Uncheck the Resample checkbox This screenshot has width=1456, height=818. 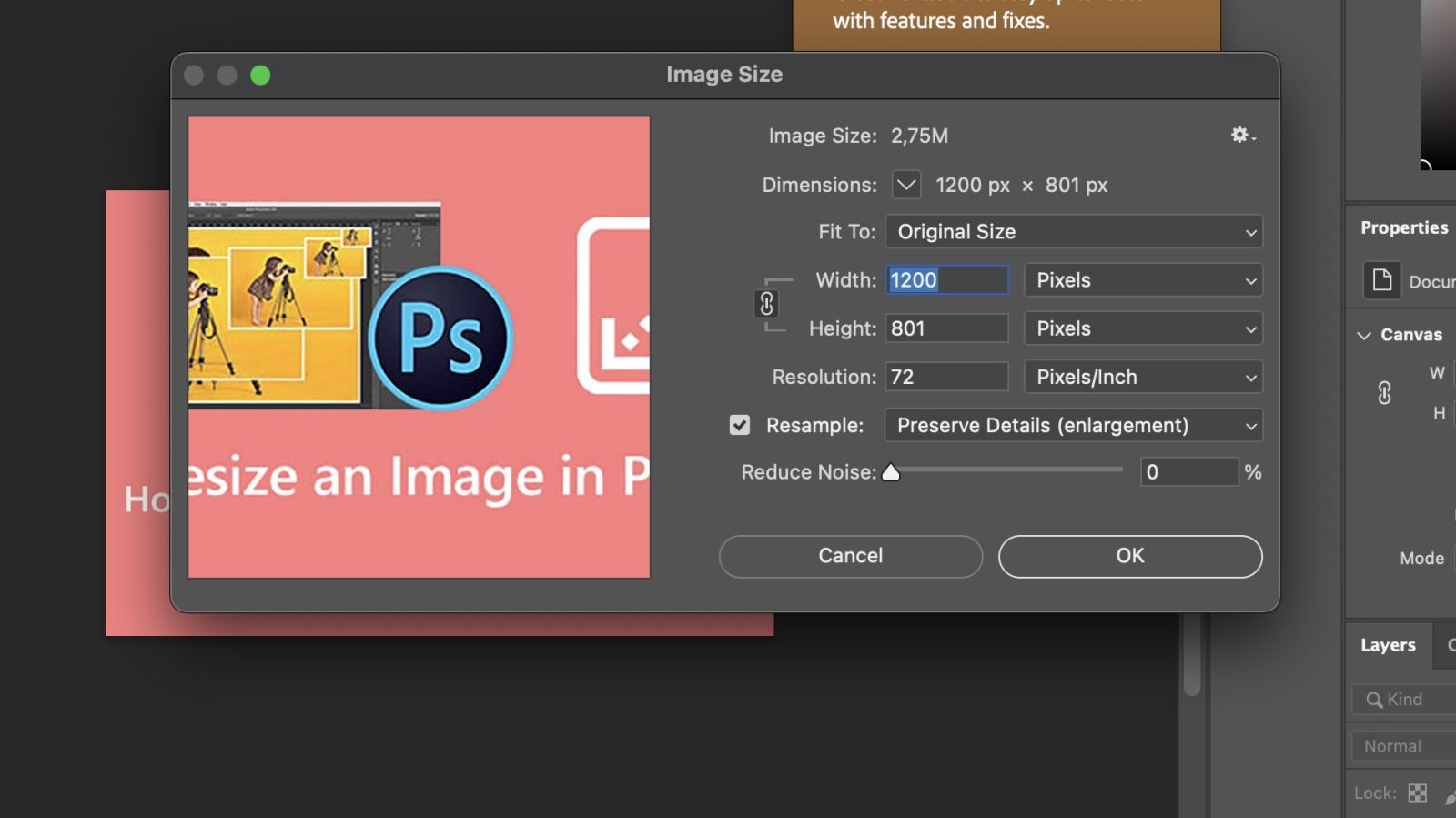click(740, 425)
